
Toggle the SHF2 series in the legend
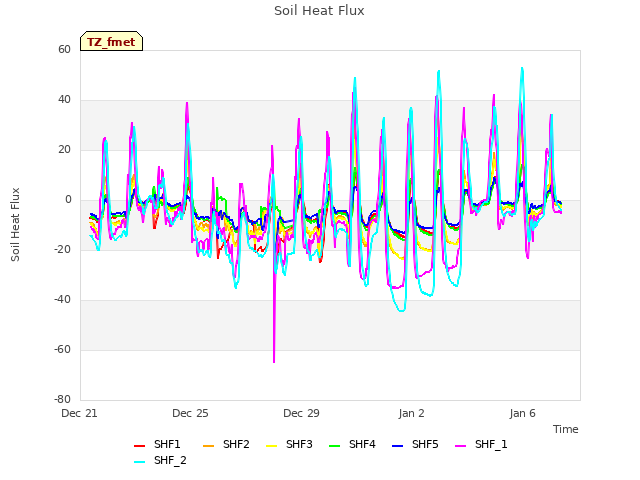pyautogui.click(x=226, y=444)
